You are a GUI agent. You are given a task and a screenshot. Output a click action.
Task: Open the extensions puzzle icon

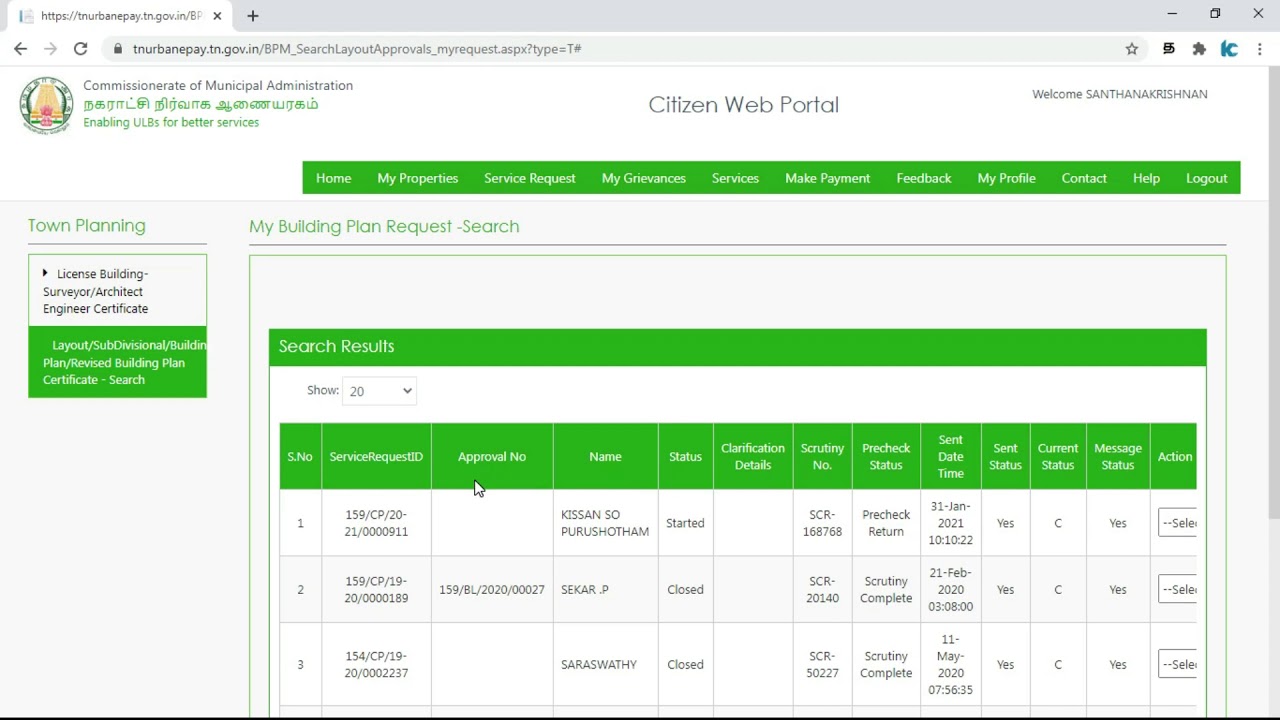coord(1199,49)
